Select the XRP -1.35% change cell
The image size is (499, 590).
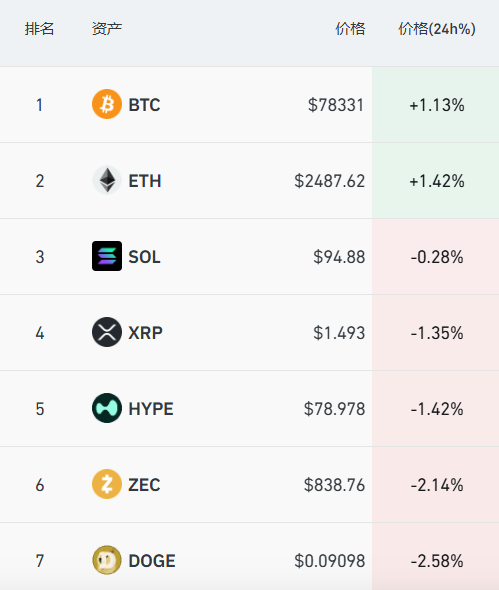pyautogui.click(x=436, y=333)
